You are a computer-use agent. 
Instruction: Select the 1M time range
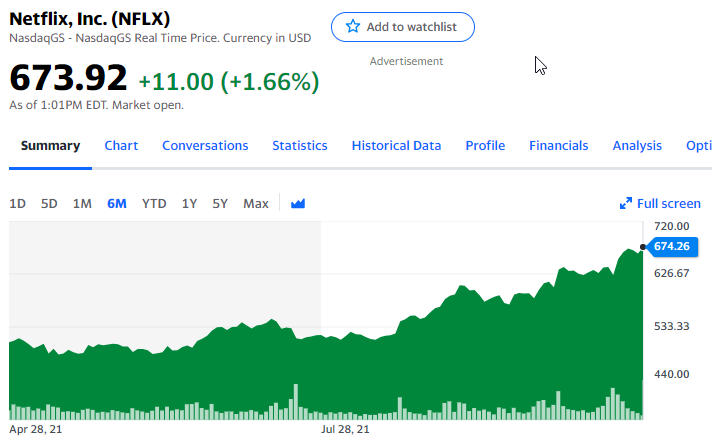point(82,204)
